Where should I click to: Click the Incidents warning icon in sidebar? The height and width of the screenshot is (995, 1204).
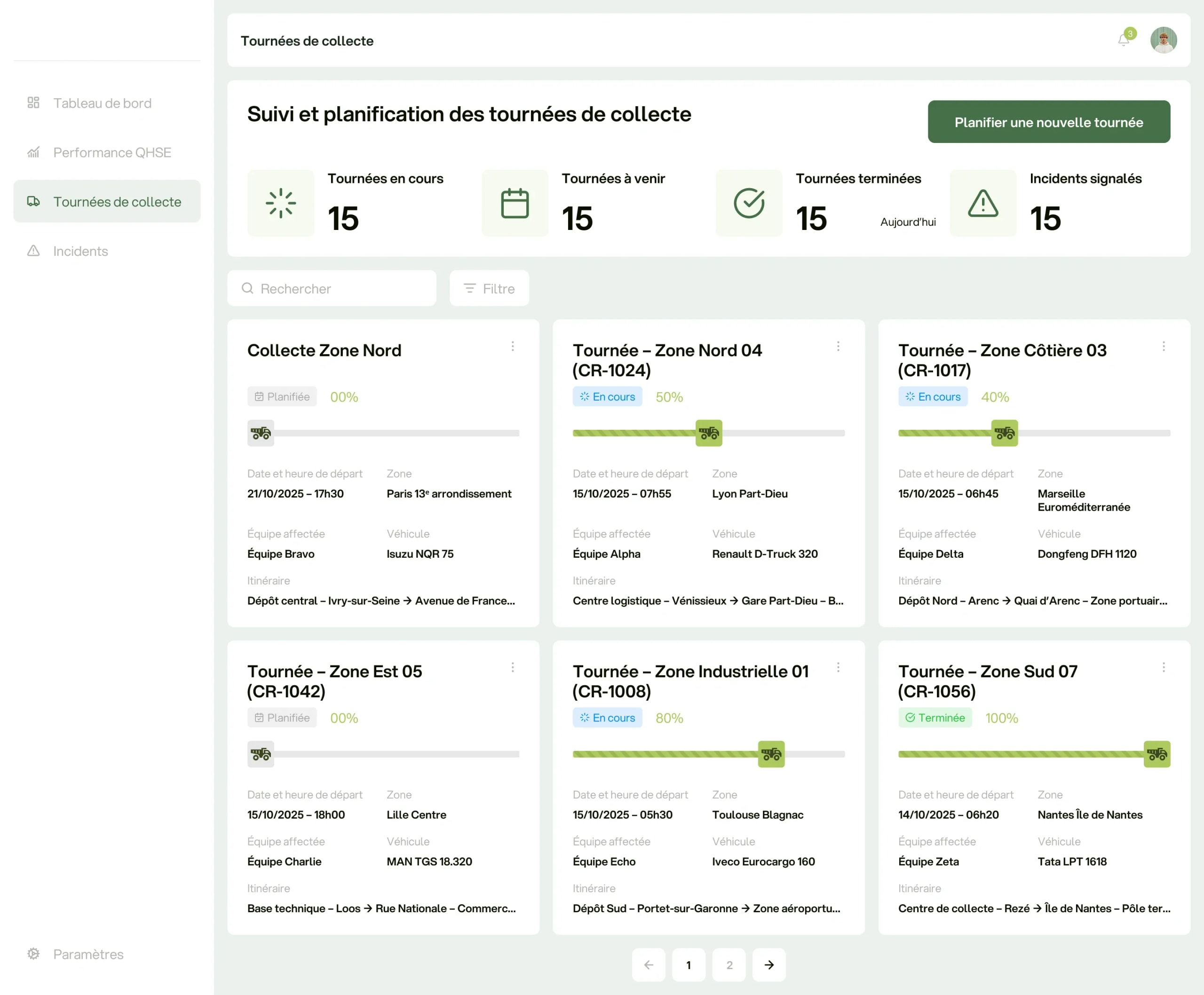(33, 251)
